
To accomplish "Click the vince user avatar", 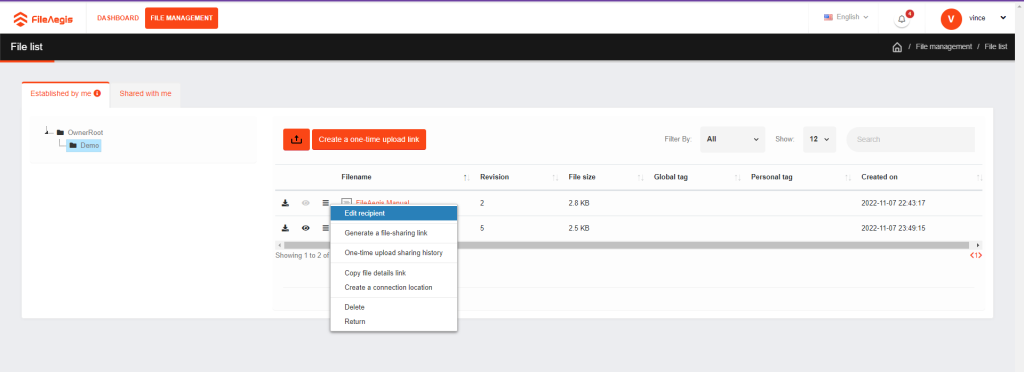I will tap(951, 19).
